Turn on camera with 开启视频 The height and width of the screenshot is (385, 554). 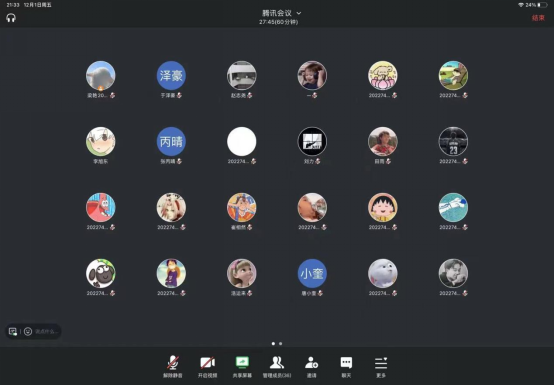tap(207, 366)
